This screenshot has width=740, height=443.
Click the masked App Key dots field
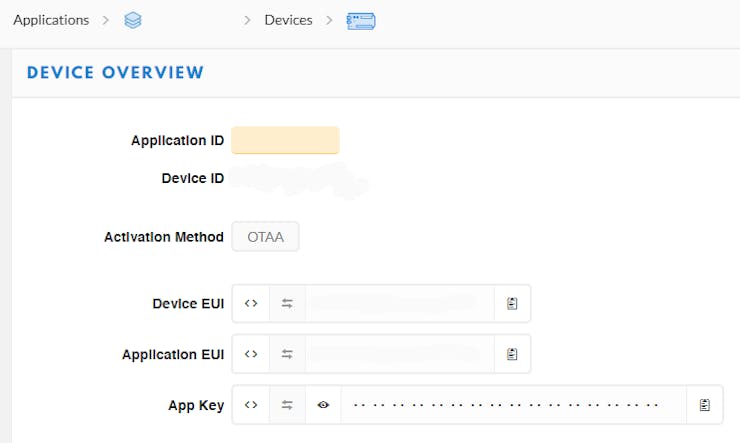click(513, 405)
